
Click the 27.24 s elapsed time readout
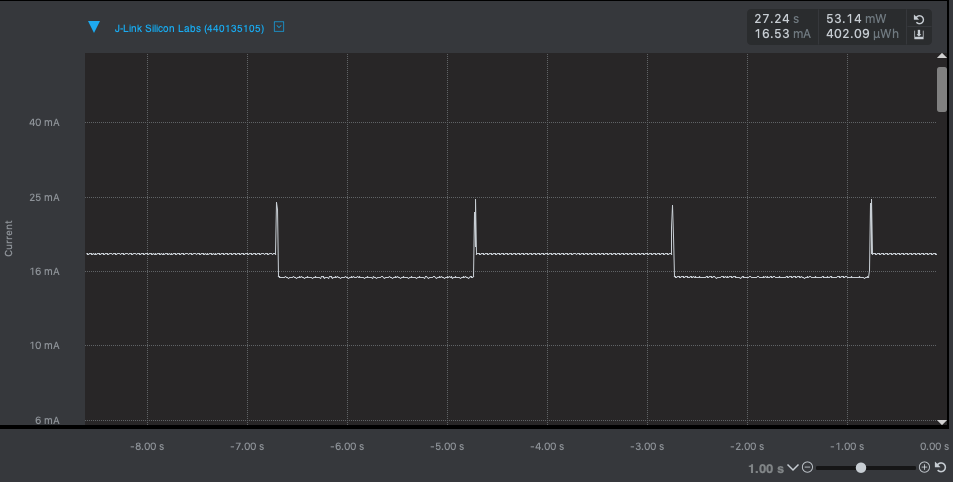tap(775, 19)
